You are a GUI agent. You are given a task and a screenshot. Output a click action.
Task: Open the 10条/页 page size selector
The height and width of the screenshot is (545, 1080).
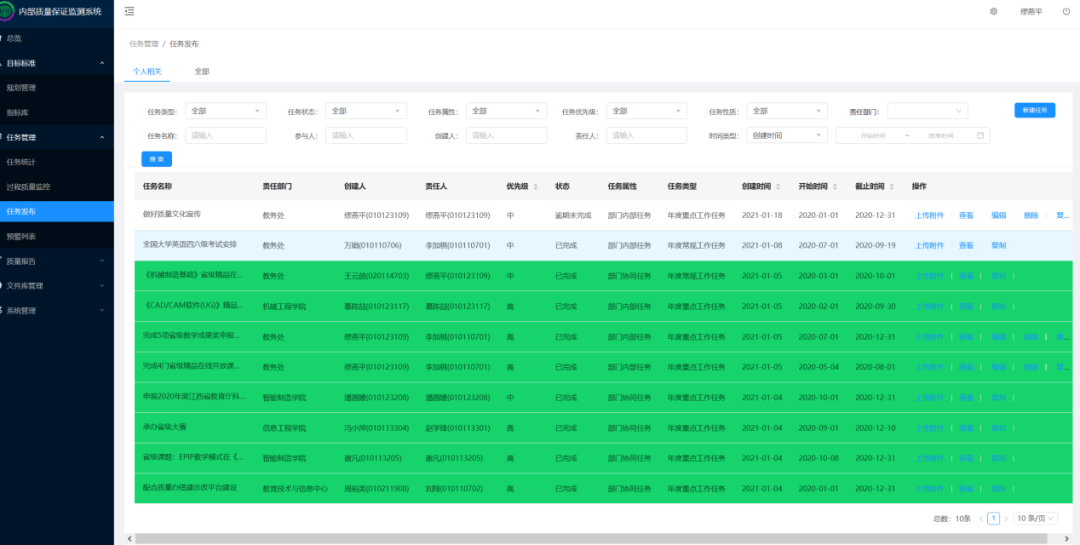pyautogui.click(x=1036, y=518)
